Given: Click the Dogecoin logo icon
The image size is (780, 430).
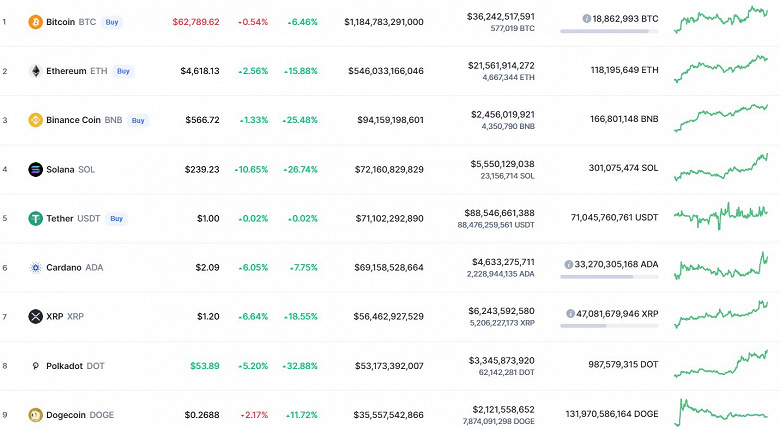Looking at the screenshot, I should pyautogui.click(x=36, y=415).
